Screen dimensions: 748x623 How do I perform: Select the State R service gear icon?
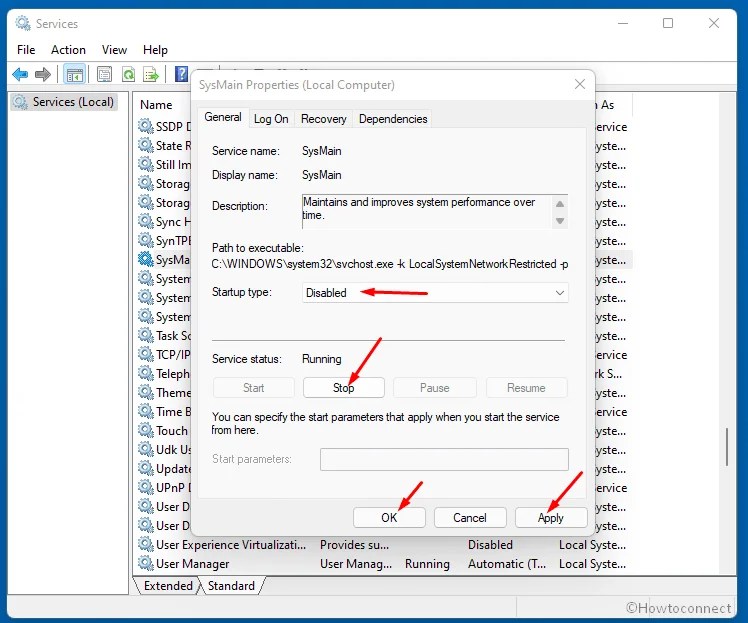[145, 145]
